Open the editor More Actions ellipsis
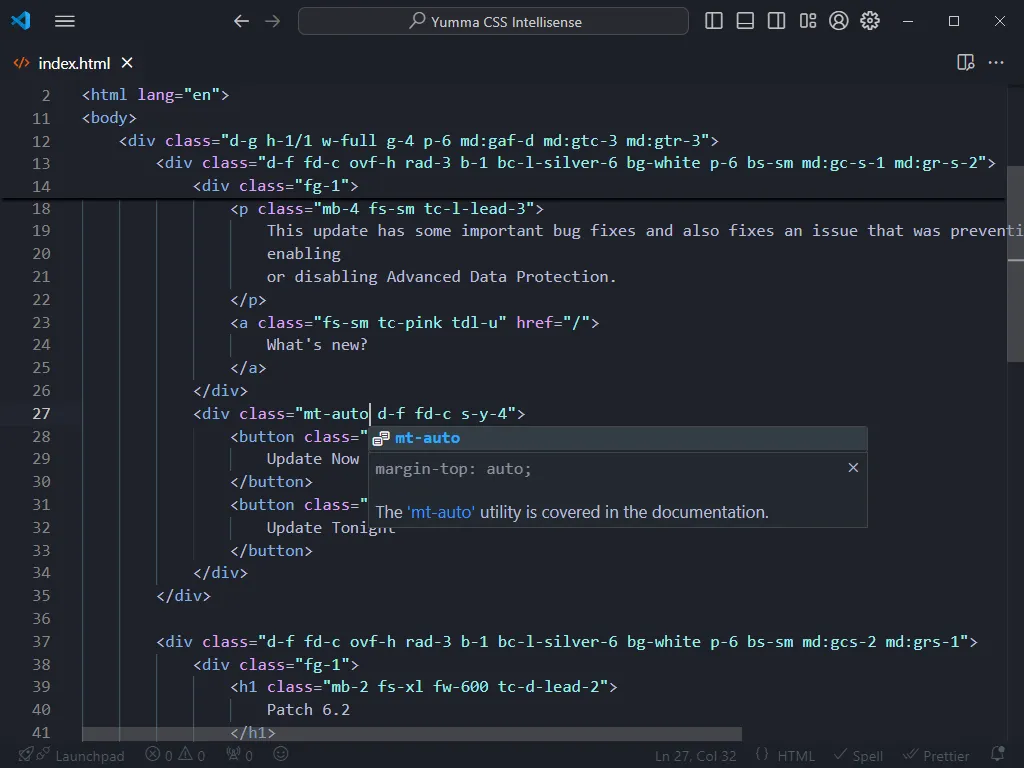 pyautogui.click(x=996, y=63)
